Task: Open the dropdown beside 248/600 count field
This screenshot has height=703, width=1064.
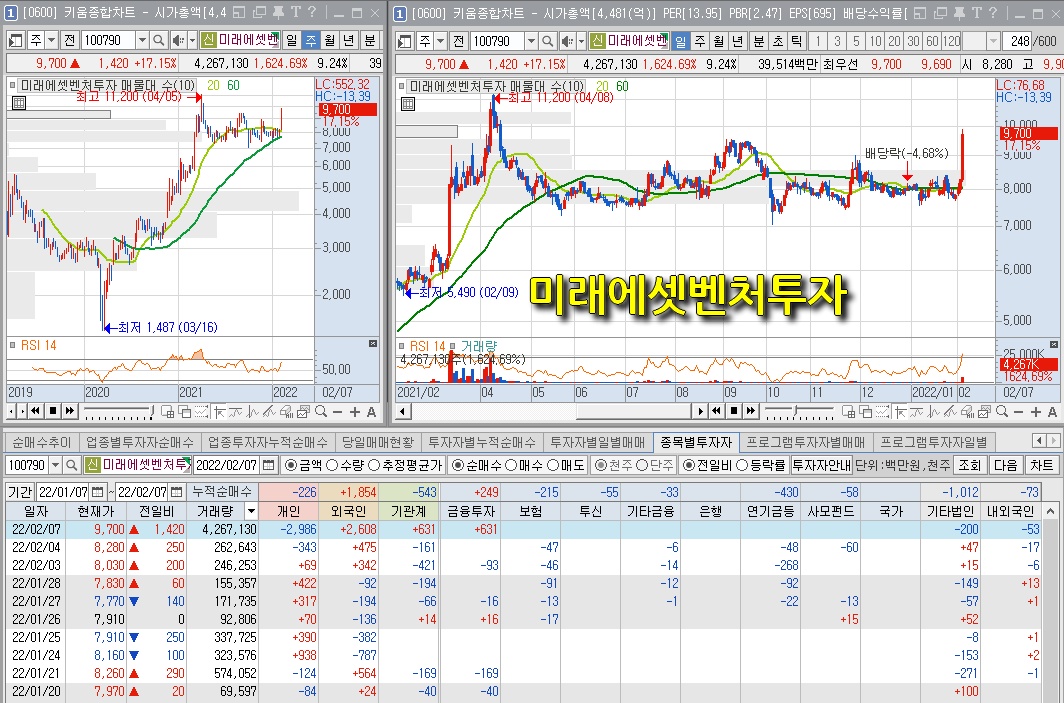Action: pos(993,41)
